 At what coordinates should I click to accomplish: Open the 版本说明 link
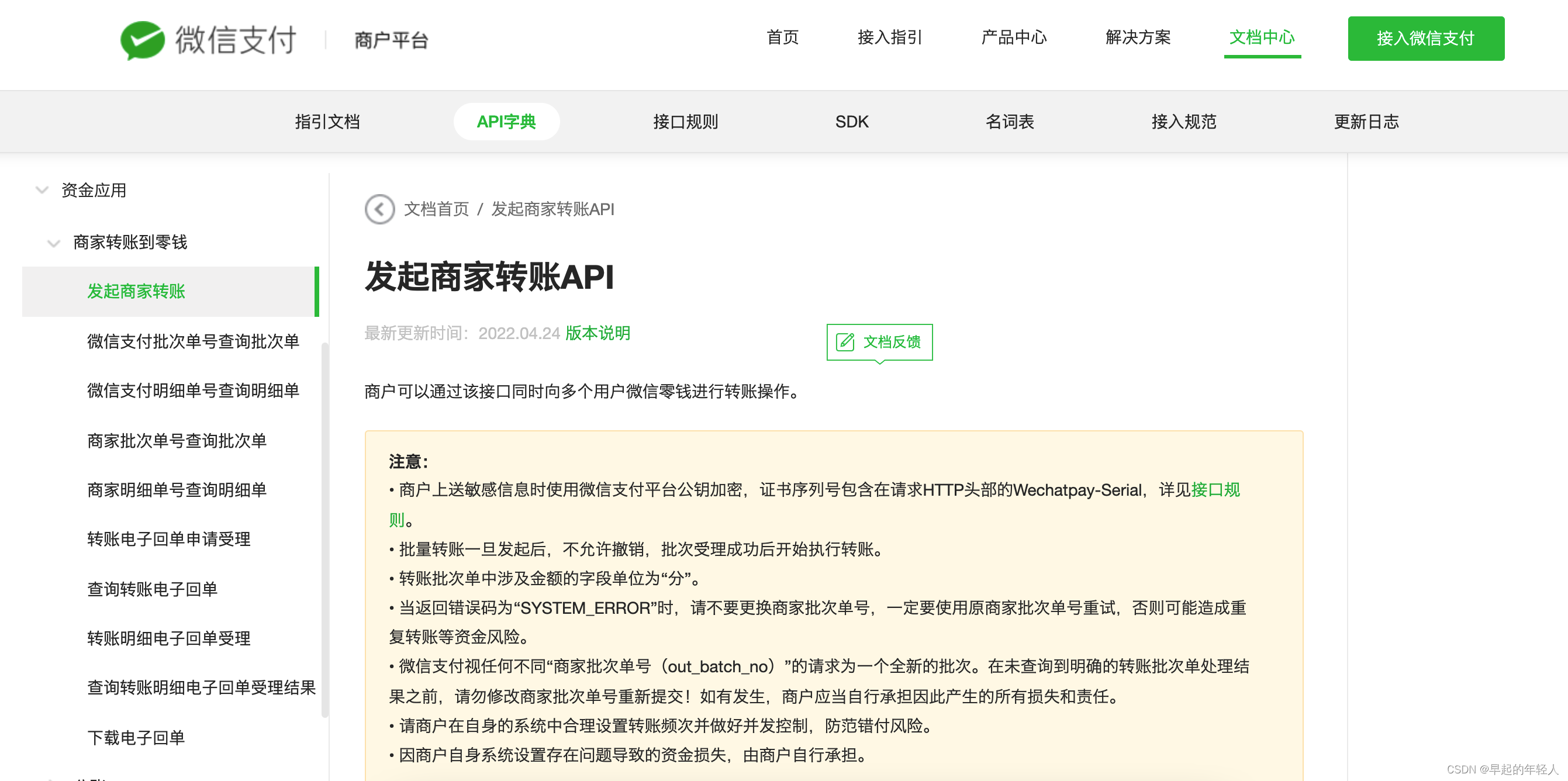(597, 333)
